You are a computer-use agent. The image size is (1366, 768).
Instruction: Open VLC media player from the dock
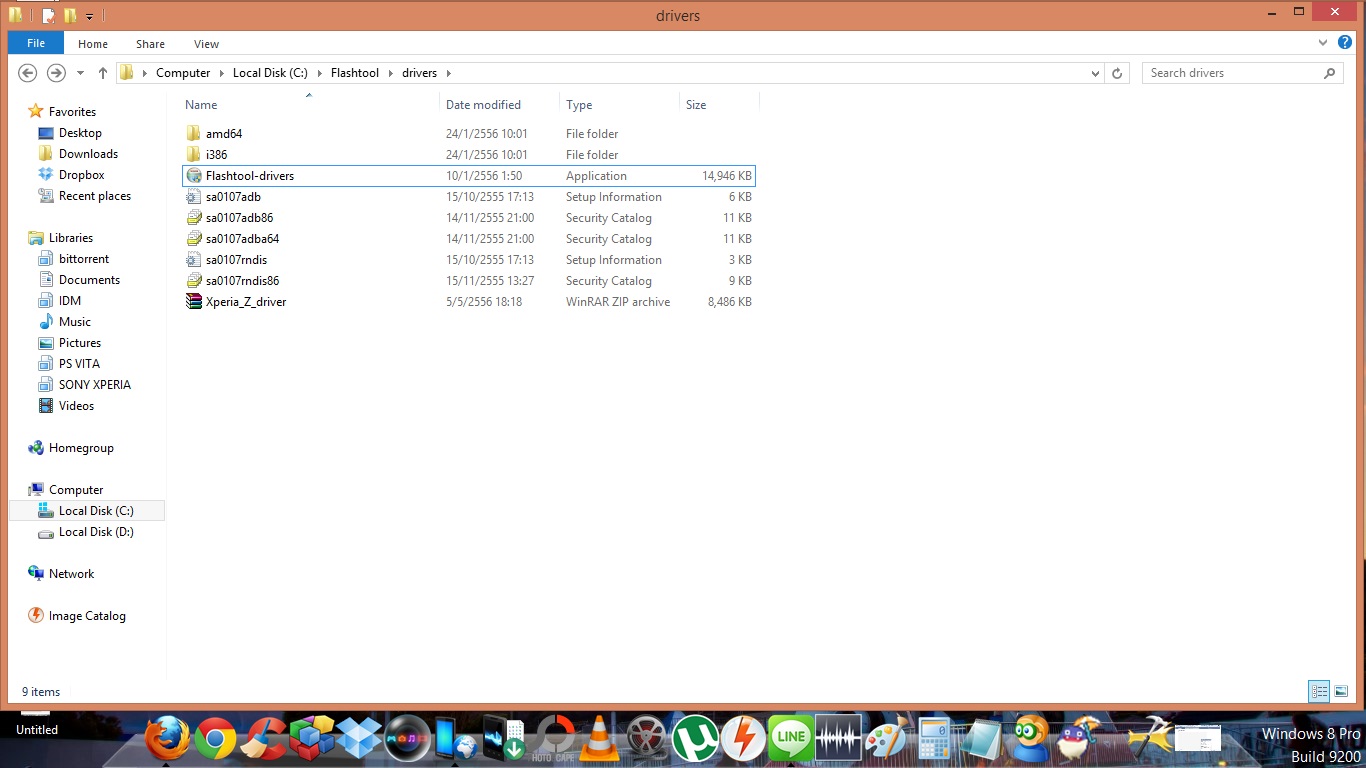coord(600,740)
